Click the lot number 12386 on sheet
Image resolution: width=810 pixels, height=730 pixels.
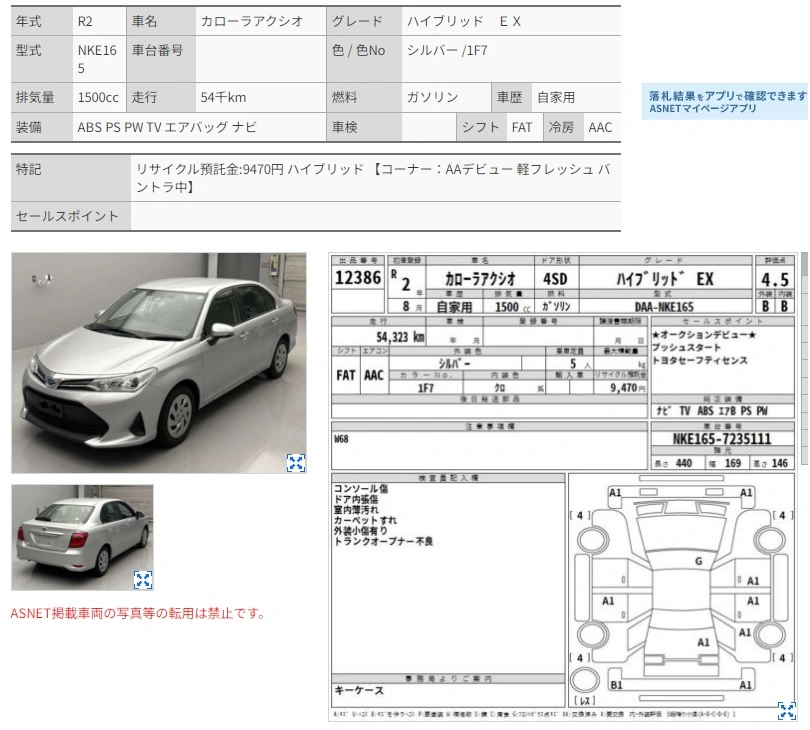tap(358, 278)
